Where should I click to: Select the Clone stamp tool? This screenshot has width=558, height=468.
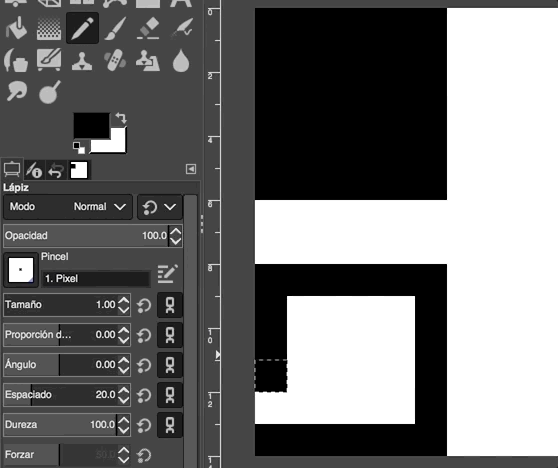(x=82, y=61)
